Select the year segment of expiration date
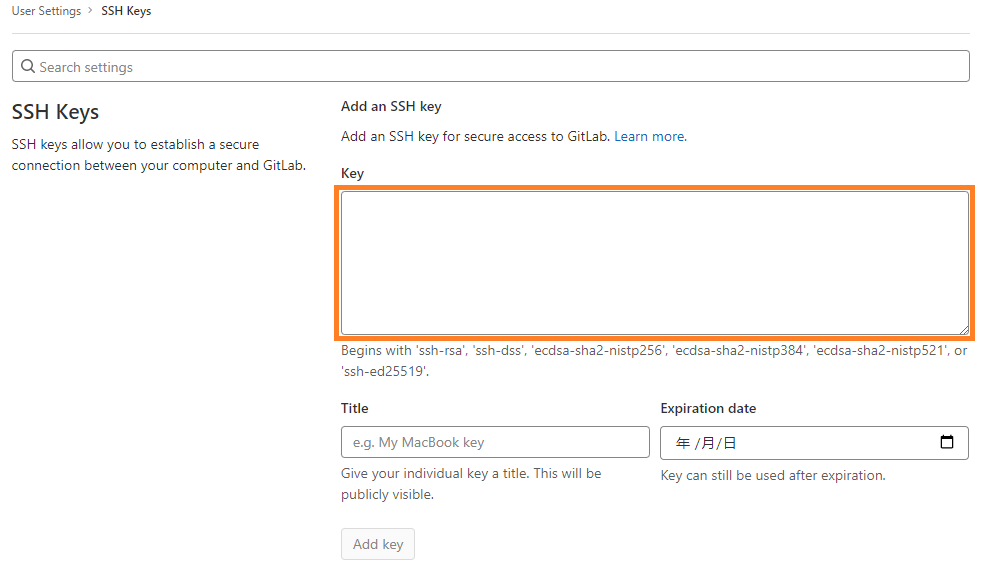 683,443
